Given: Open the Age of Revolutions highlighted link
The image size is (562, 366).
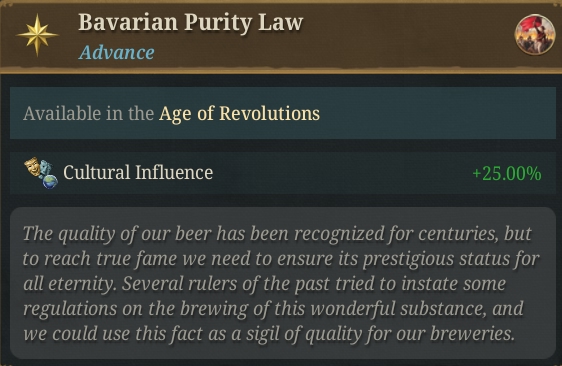Looking at the screenshot, I should [239, 114].
